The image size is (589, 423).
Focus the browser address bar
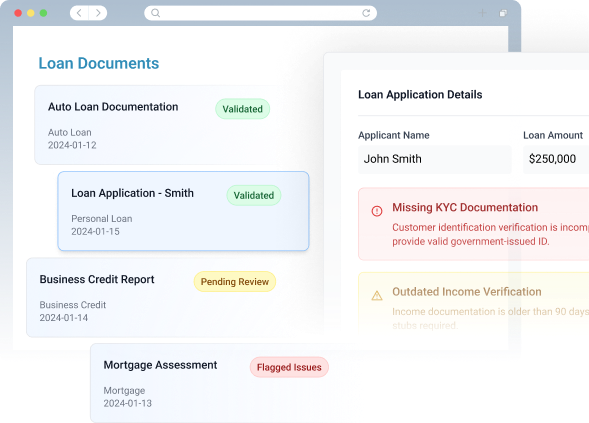[x=261, y=13]
